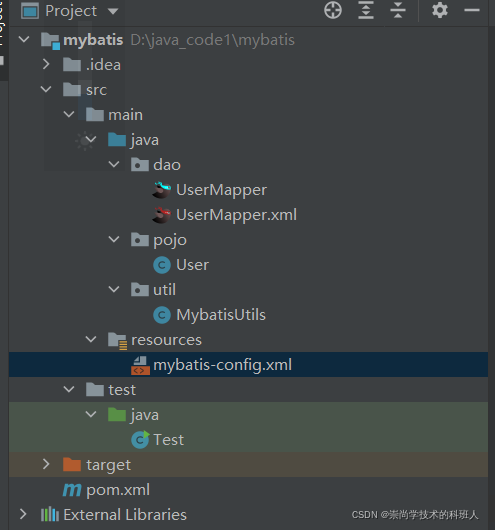Expand the .idea folder

pyautogui.click(x=46, y=64)
